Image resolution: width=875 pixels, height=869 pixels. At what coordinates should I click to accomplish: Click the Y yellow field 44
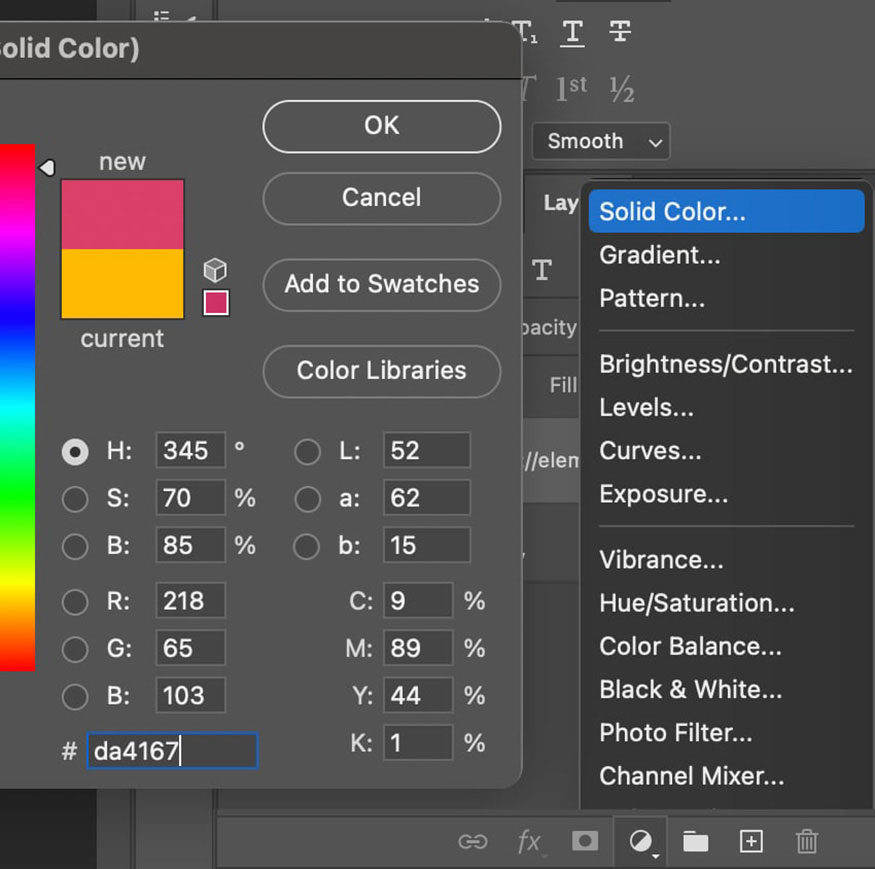[x=418, y=695]
